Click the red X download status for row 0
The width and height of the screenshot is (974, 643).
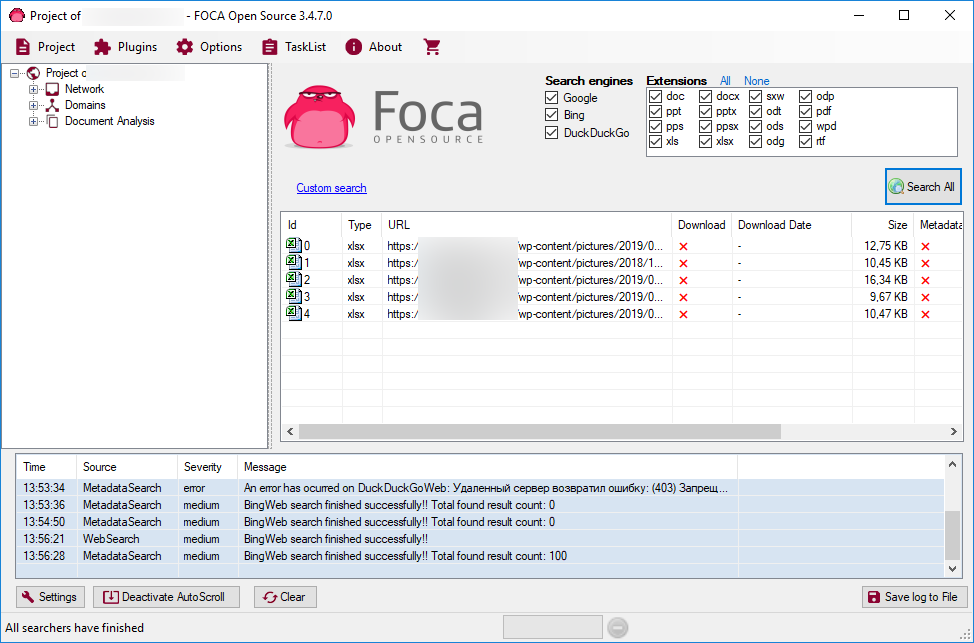(683, 247)
